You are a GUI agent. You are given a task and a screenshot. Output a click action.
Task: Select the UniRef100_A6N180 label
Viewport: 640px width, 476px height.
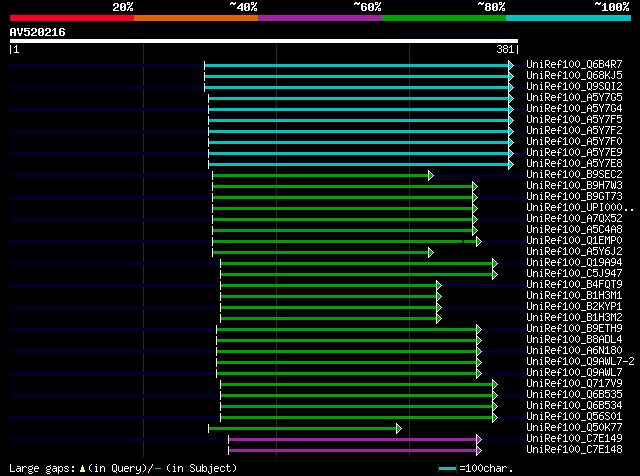click(574, 351)
